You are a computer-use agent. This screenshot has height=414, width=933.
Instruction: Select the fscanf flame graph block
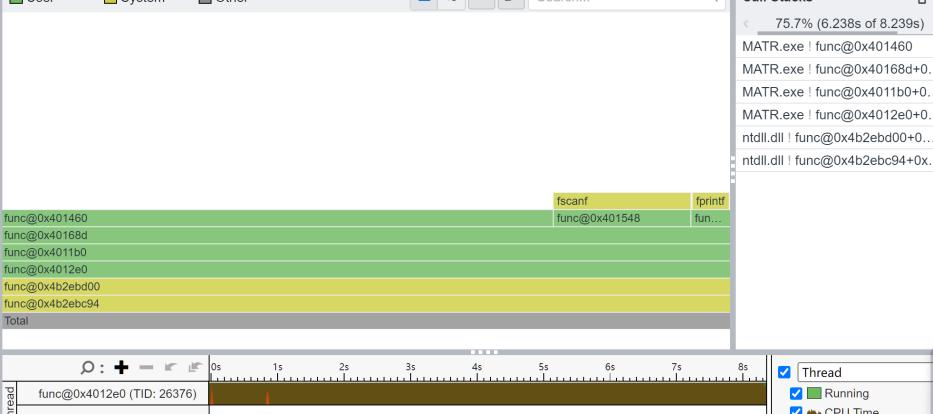[x=622, y=201]
